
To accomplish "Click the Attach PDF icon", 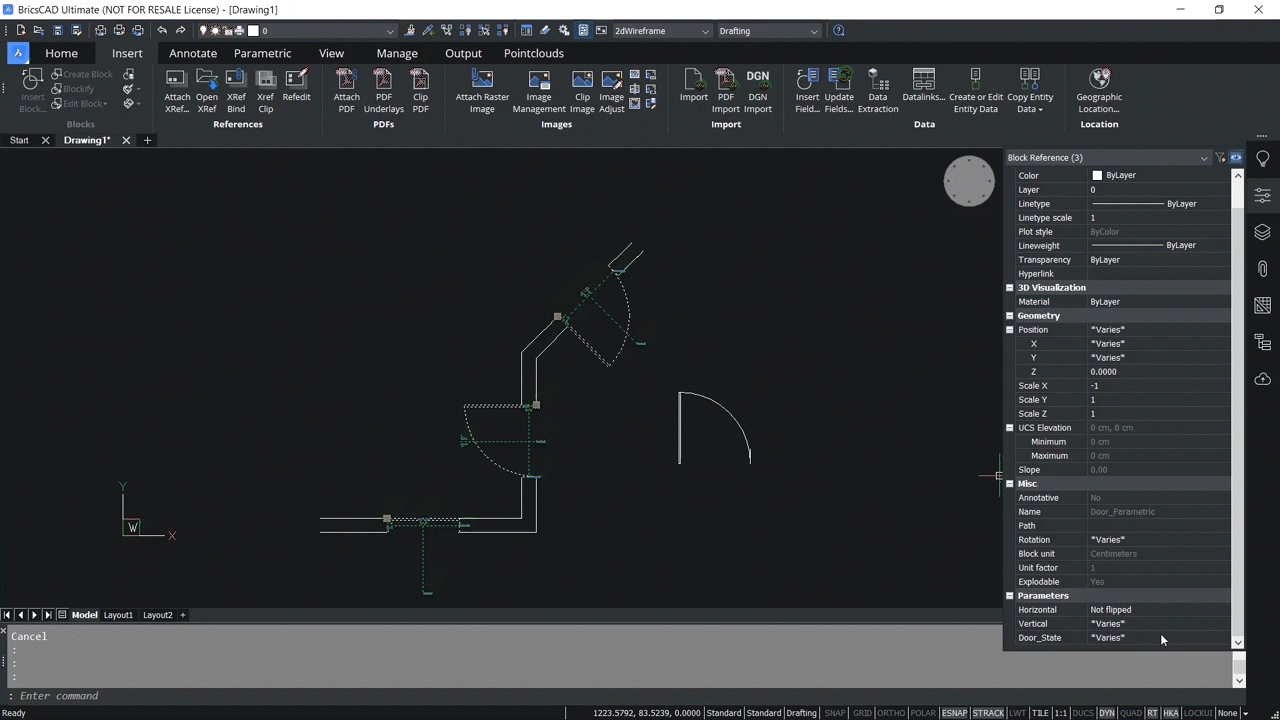I will [346, 91].
